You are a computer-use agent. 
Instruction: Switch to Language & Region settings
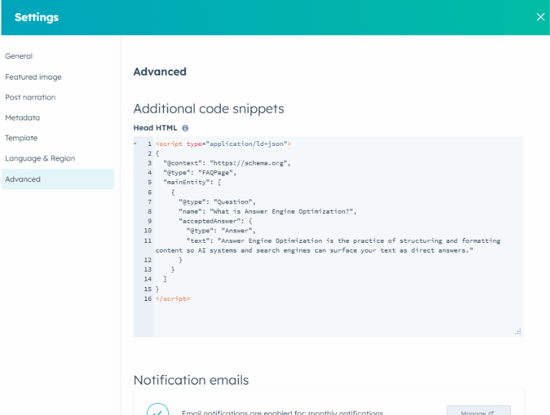(x=40, y=158)
